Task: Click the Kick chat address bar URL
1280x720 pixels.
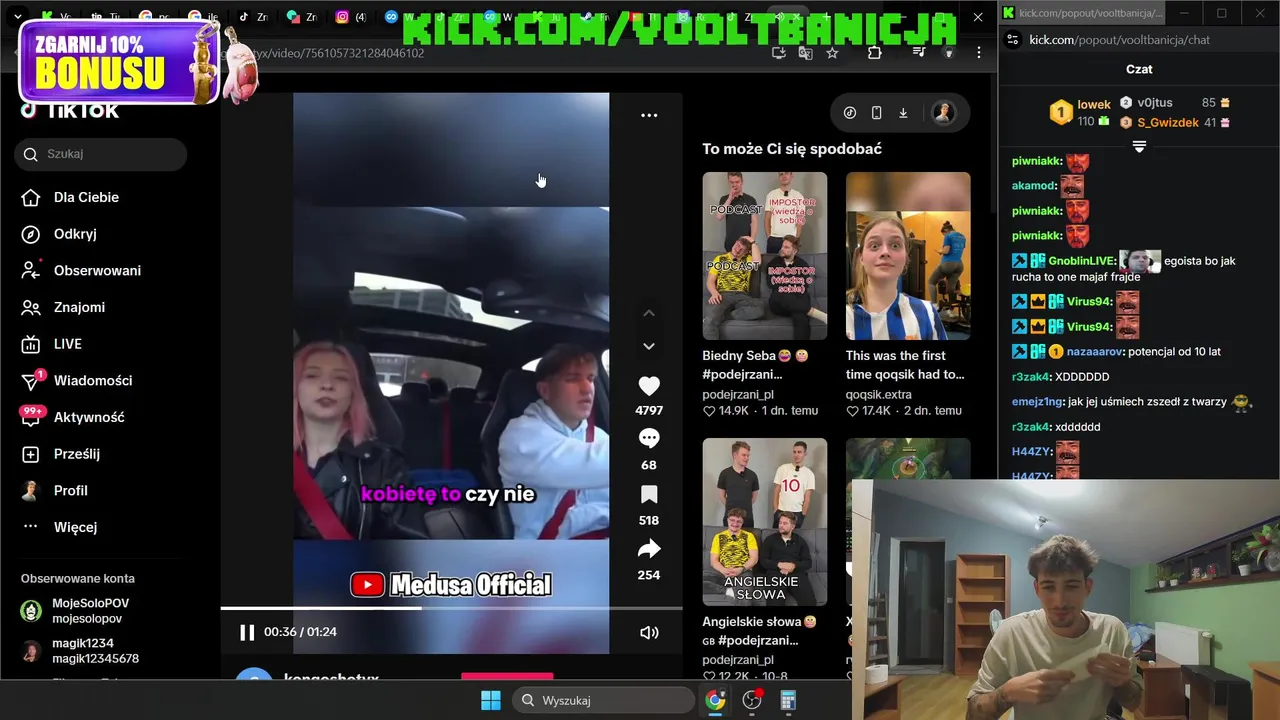Action: coord(1119,40)
